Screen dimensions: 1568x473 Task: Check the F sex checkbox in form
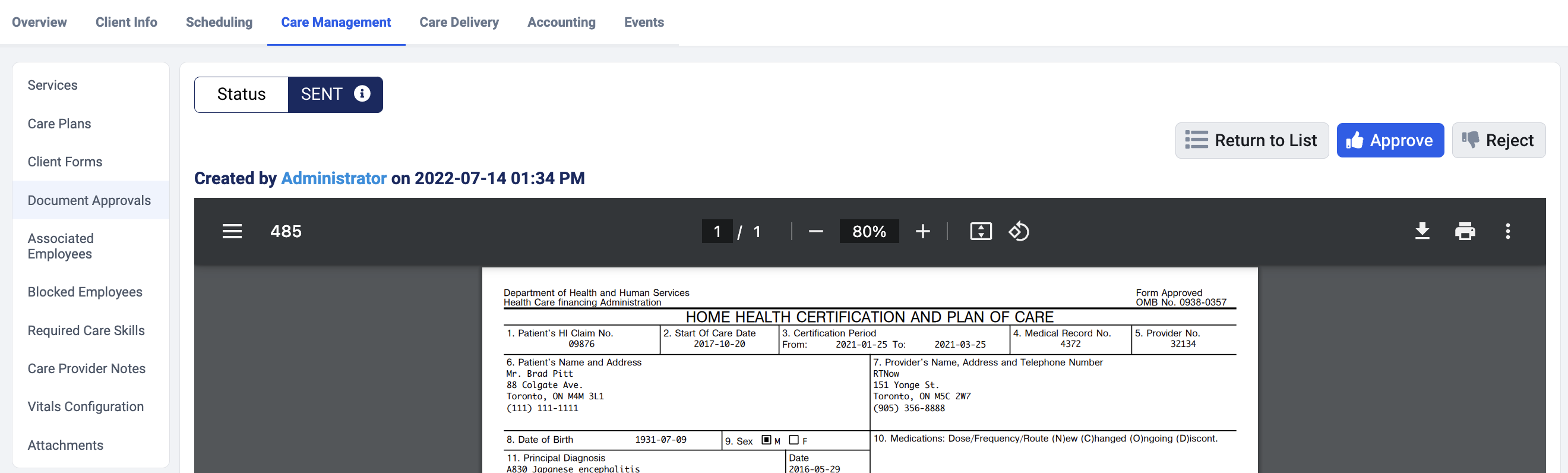tap(794, 440)
